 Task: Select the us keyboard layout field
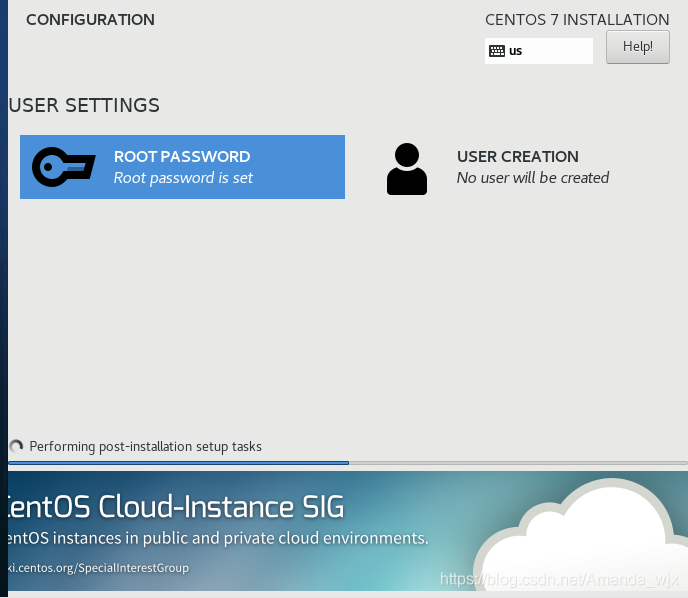point(539,51)
